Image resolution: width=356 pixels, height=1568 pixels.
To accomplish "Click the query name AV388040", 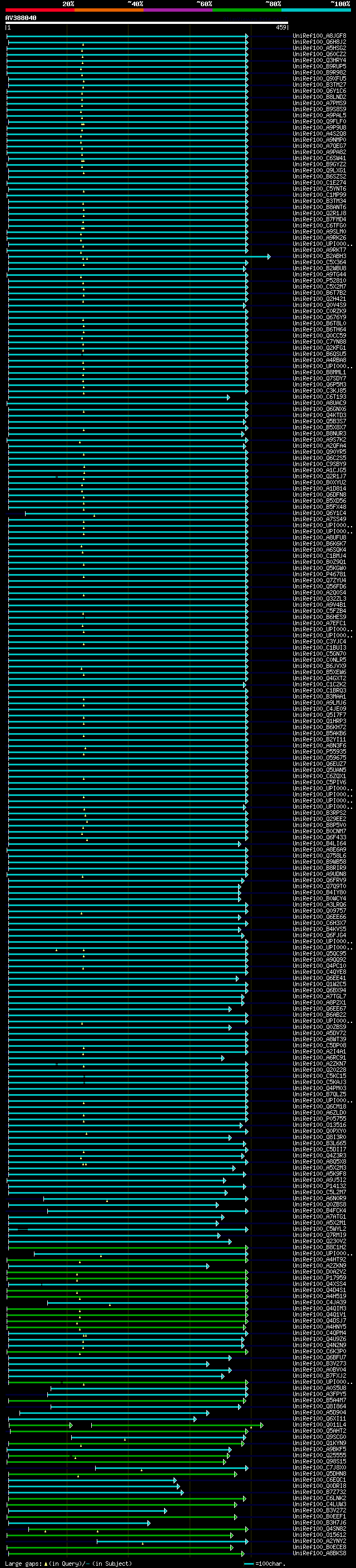I will pos(21,18).
